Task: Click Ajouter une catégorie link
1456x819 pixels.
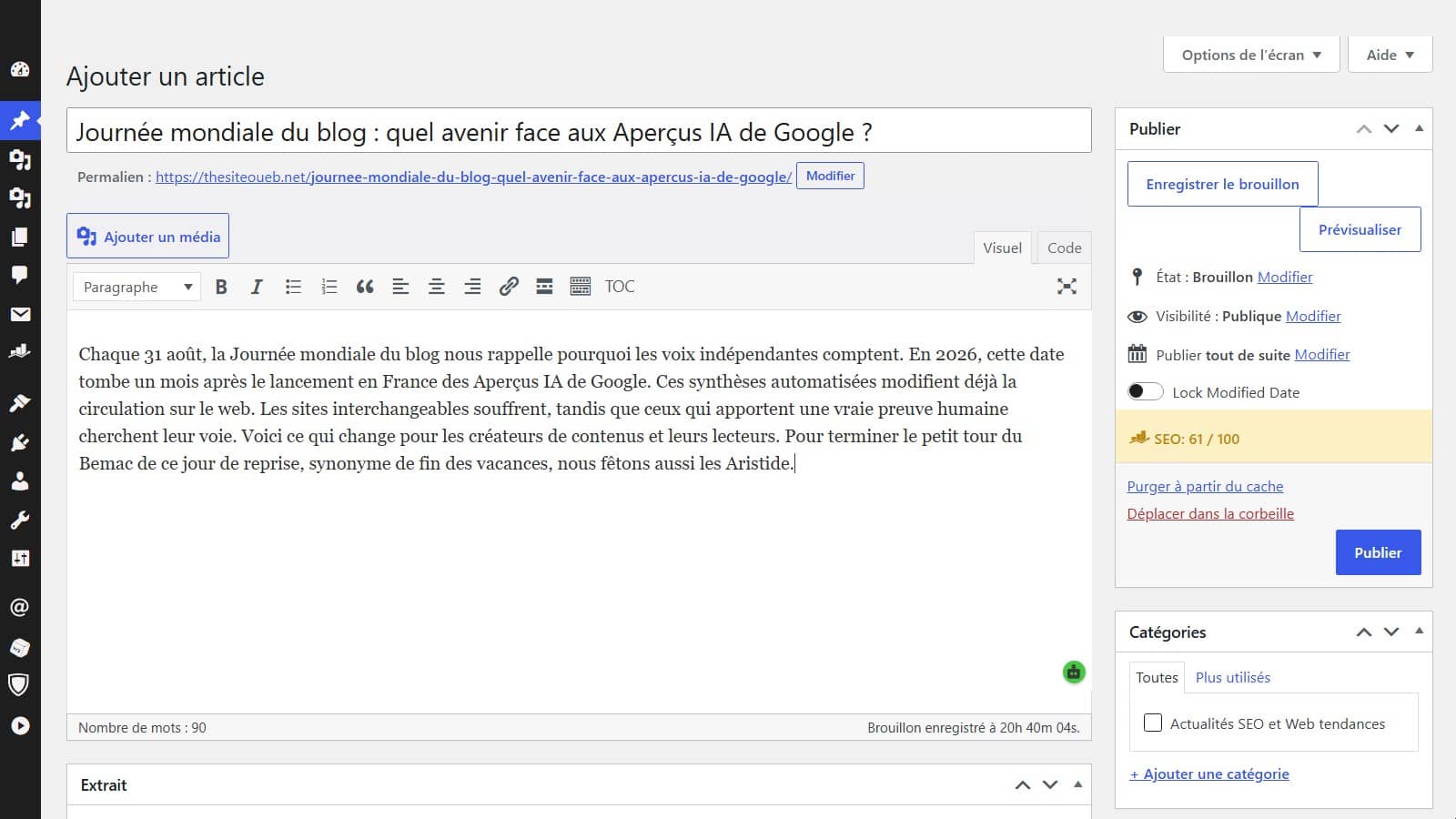Action: pyautogui.click(x=1209, y=773)
